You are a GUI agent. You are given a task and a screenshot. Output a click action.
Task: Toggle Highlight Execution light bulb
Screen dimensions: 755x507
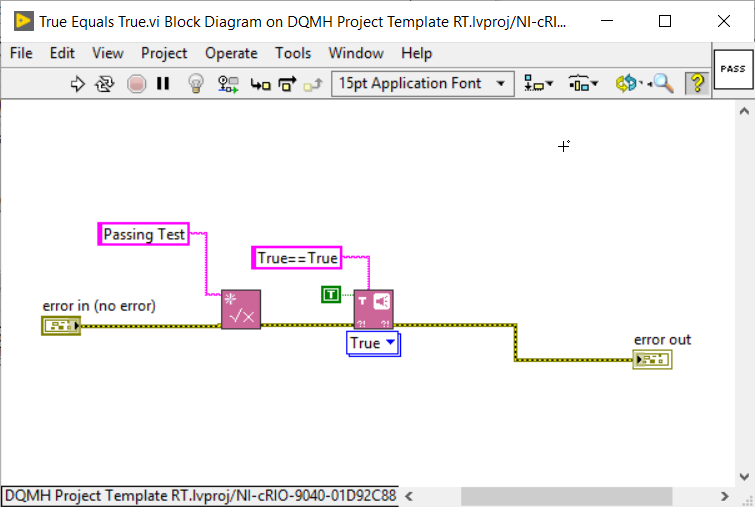(195, 83)
